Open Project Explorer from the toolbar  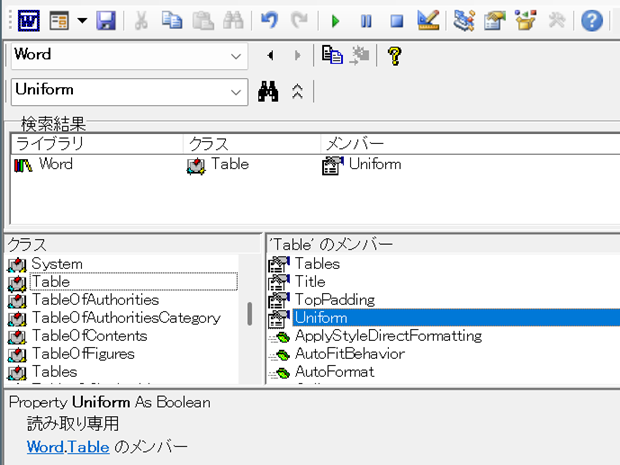click(463, 20)
